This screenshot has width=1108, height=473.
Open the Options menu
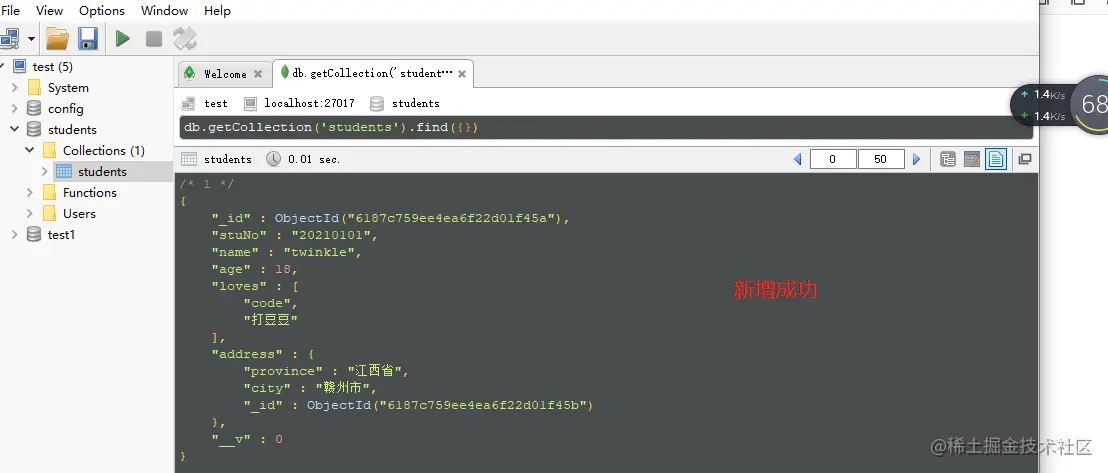pos(102,11)
